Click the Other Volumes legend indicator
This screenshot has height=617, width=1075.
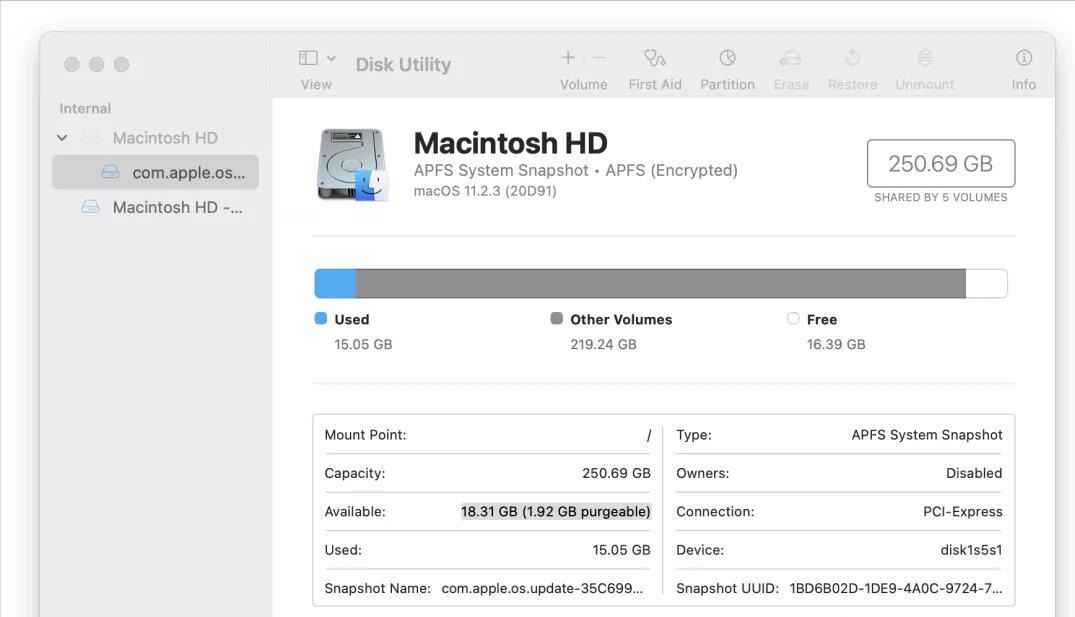click(x=556, y=318)
